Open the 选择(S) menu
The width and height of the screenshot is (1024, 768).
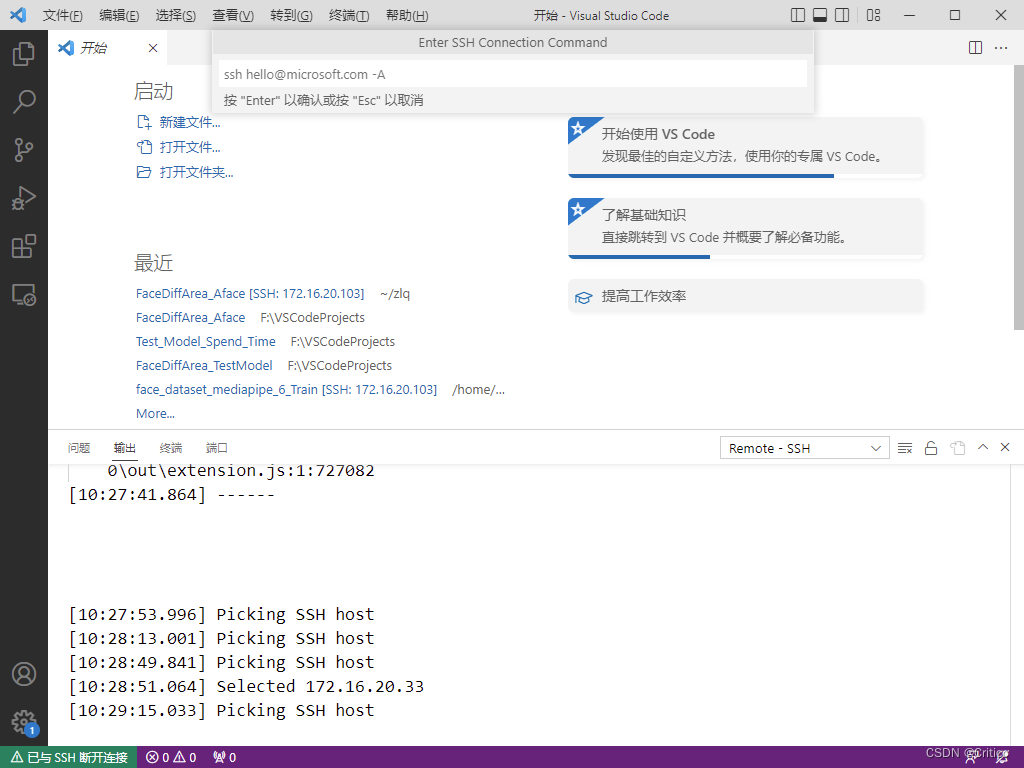point(176,15)
